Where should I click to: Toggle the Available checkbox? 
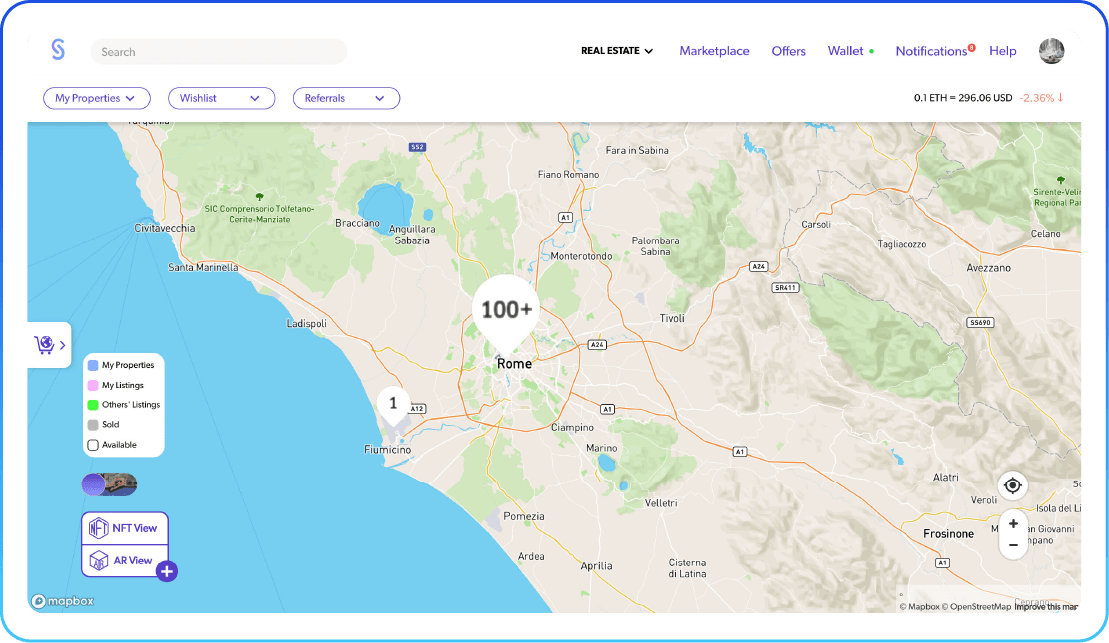coord(93,445)
